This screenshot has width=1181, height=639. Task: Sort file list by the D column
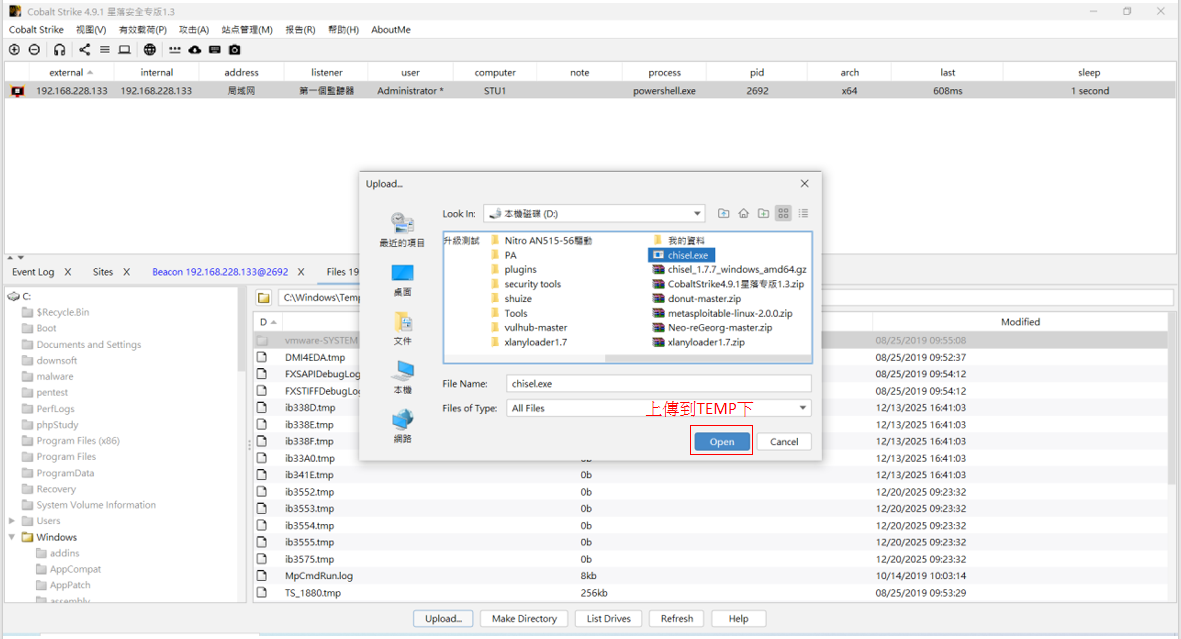pos(267,322)
